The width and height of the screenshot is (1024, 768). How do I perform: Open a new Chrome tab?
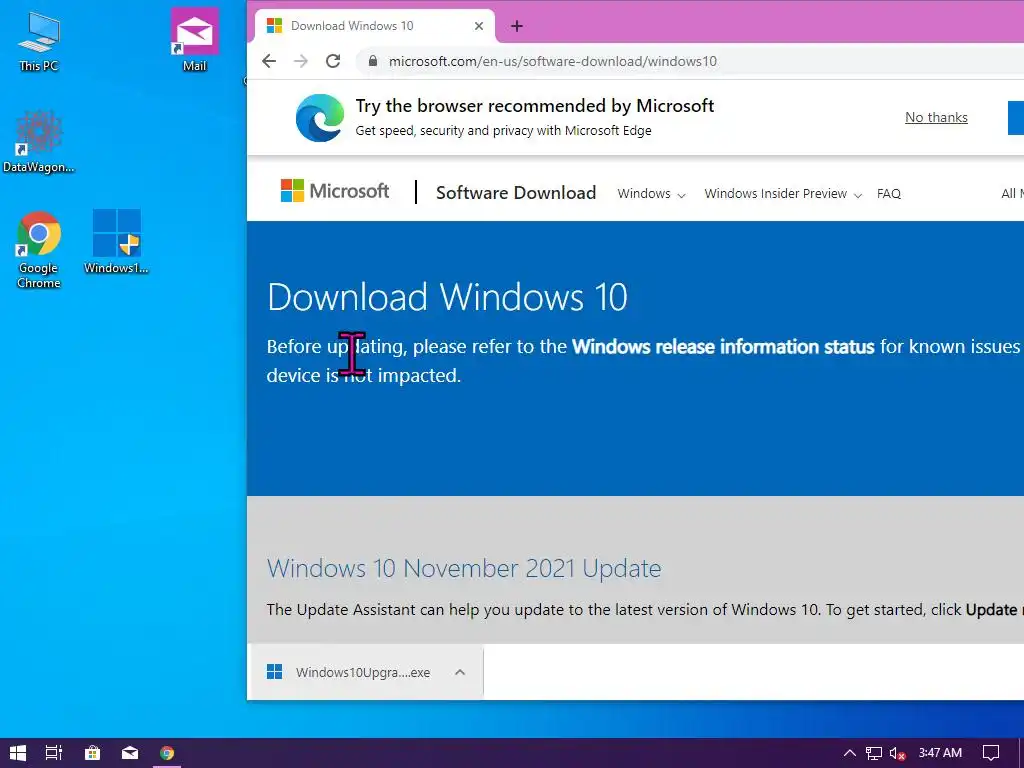pos(517,26)
